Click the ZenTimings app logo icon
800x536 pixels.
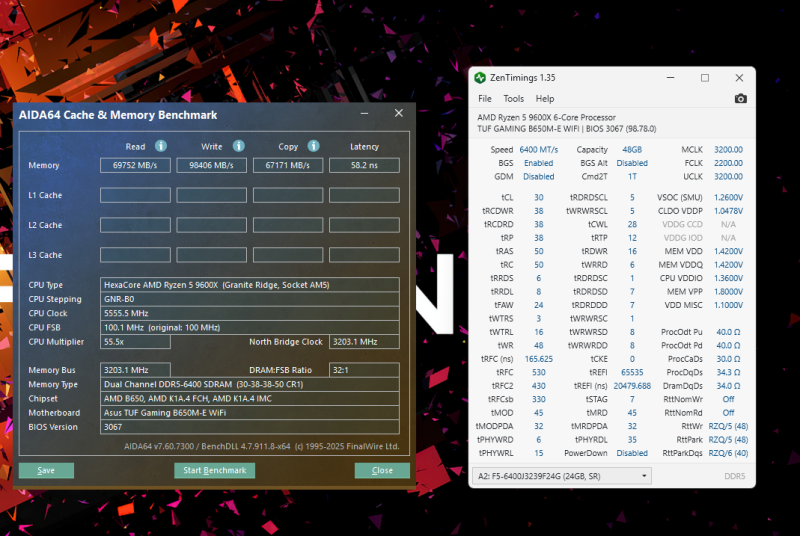(480, 78)
